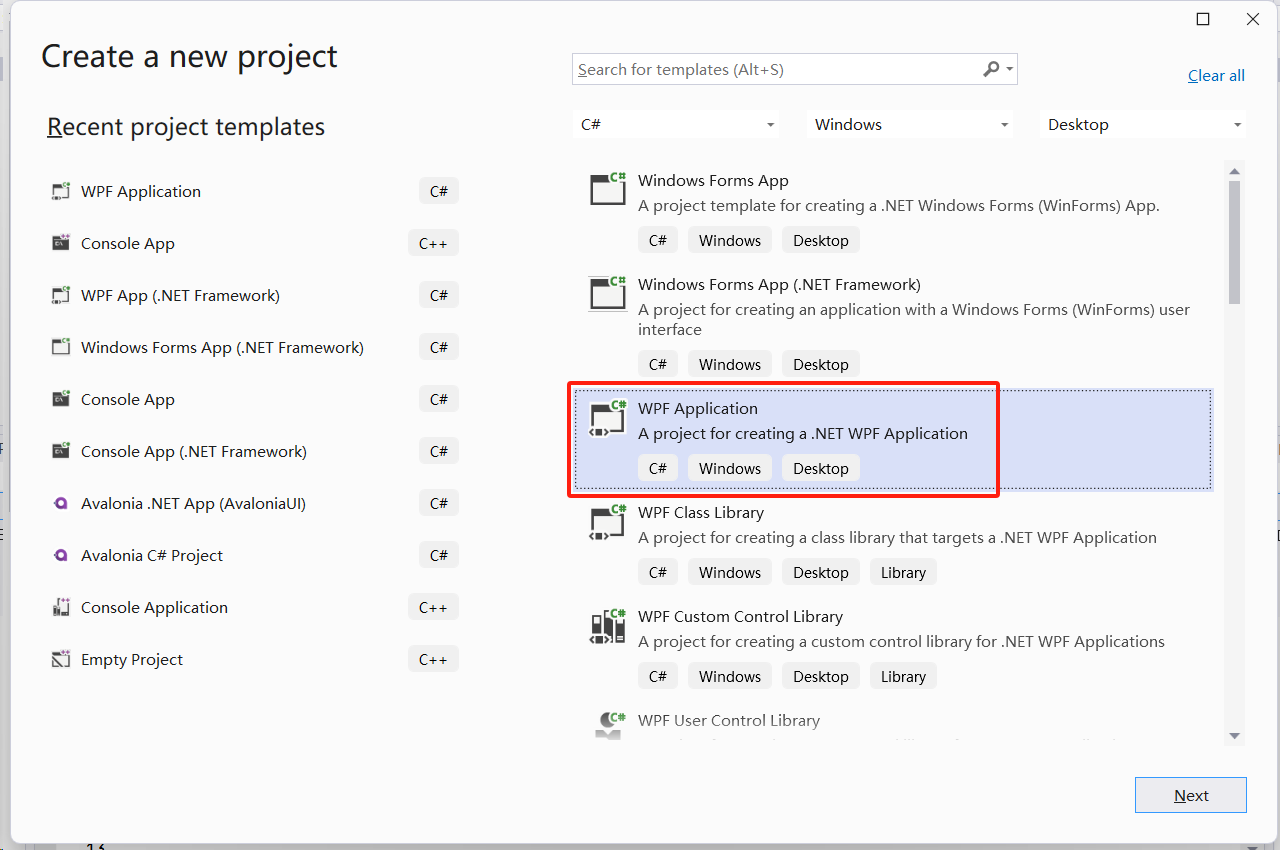The height and width of the screenshot is (850, 1280).
Task: Click the WPF Application template icon
Action: point(607,419)
